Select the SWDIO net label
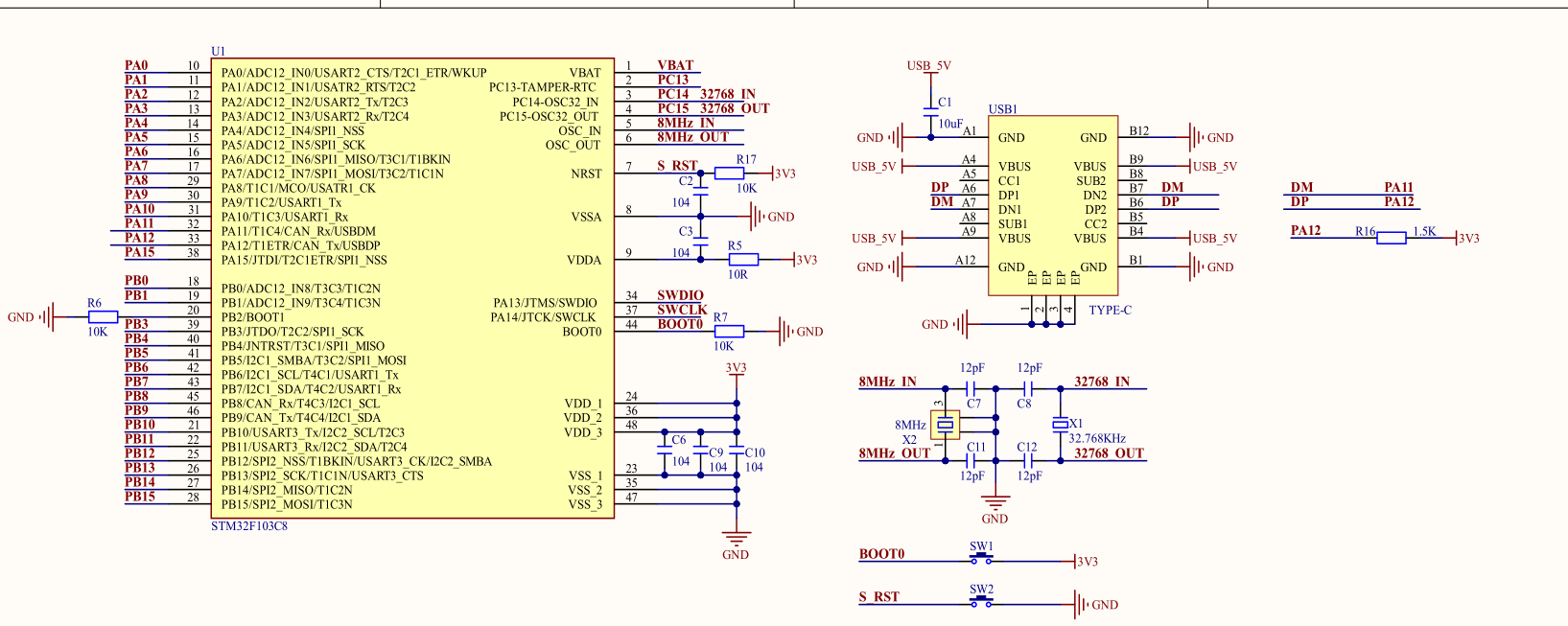The width and height of the screenshot is (1568, 626). coord(680,295)
